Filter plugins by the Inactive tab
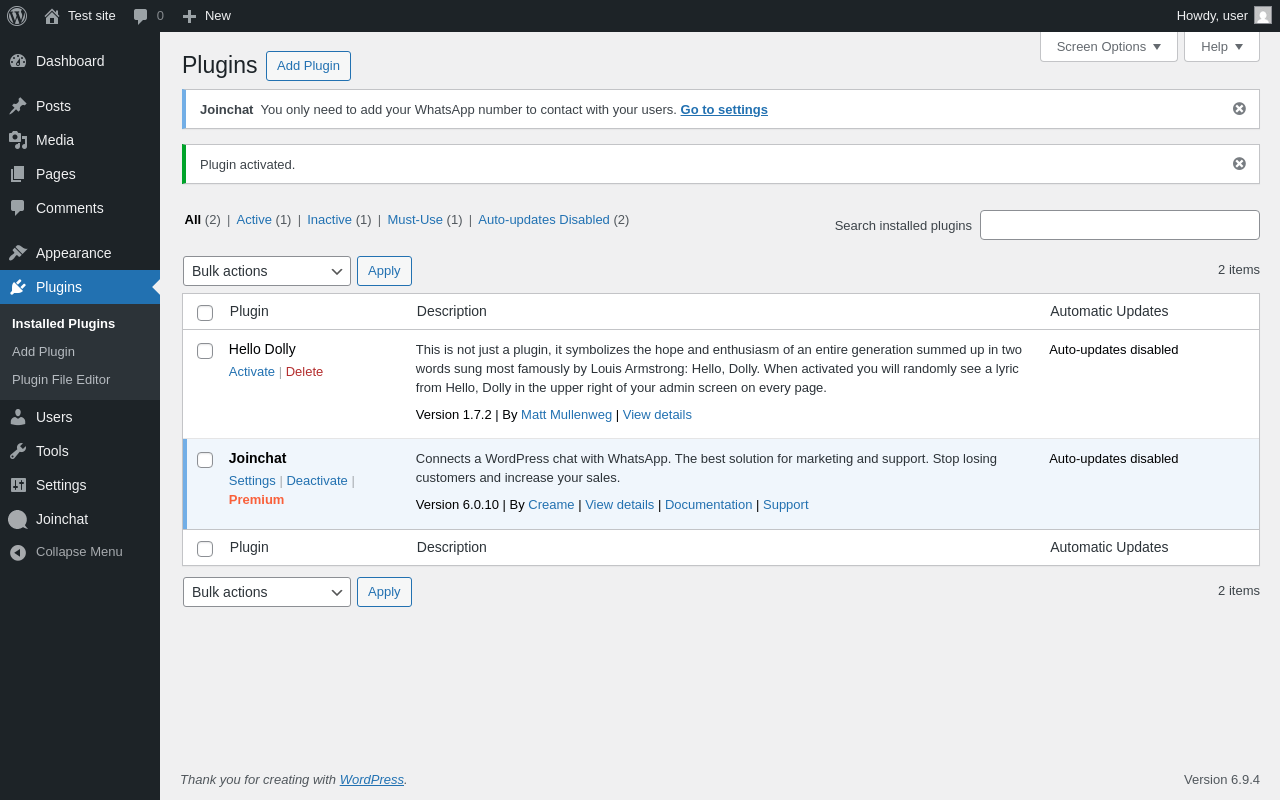The width and height of the screenshot is (1280, 800). pos(329,220)
